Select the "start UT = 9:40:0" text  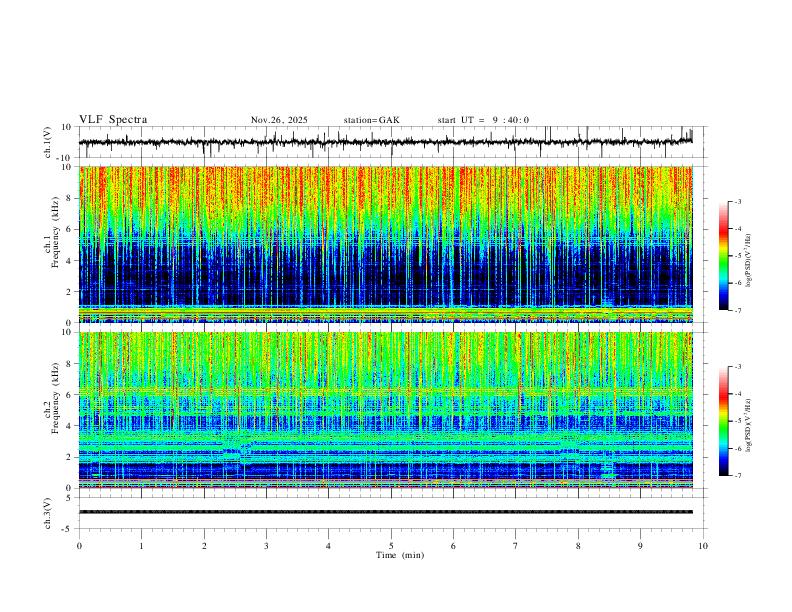[483, 120]
